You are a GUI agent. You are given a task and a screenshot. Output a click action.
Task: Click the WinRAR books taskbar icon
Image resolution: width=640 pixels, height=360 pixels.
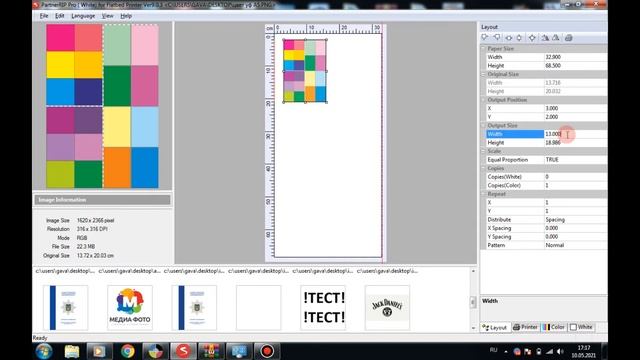click(x=211, y=351)
